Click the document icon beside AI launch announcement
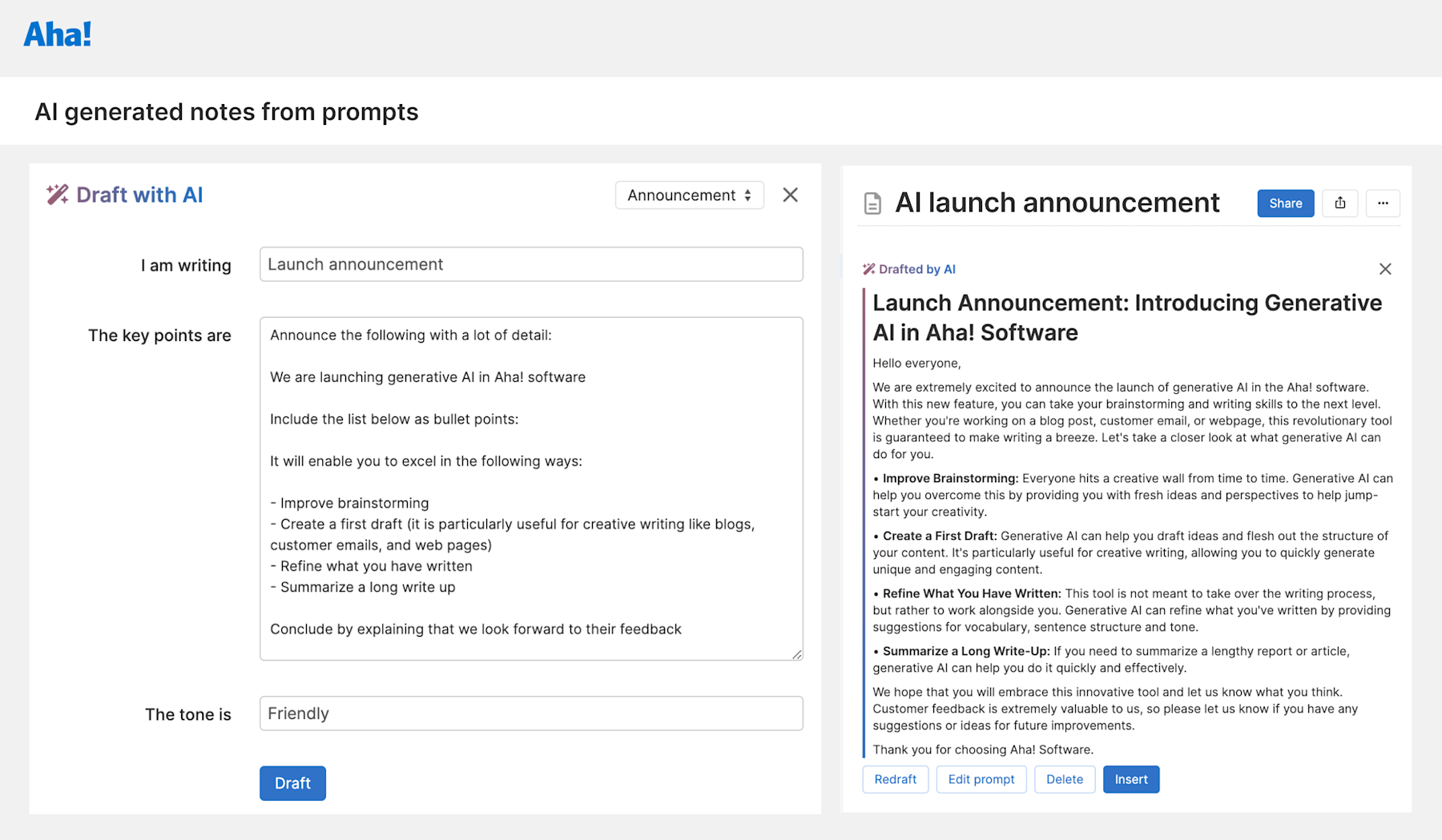 872,203
